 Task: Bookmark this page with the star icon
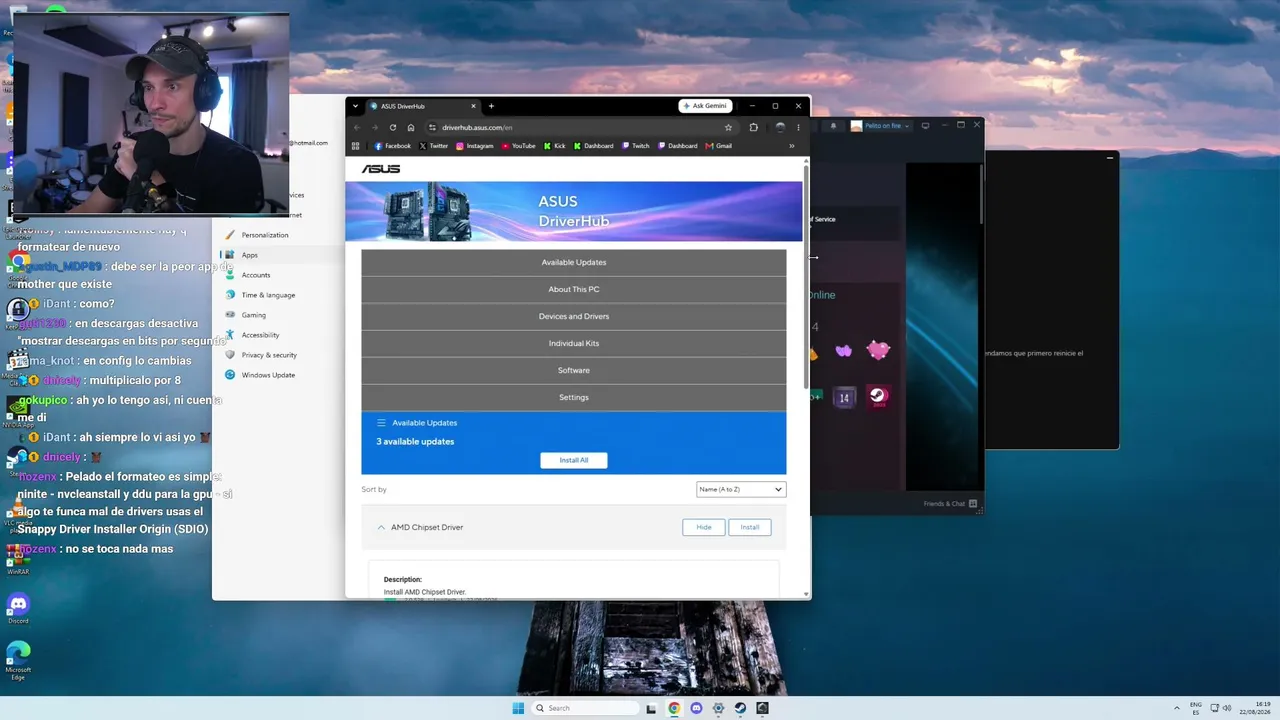tap(728, 127)
